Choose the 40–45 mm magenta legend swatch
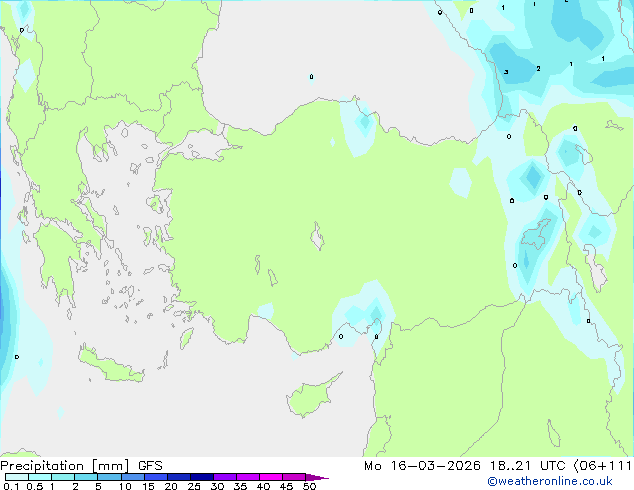The height and width of the screenshot is (490, 634). click(x=271, y=477)
